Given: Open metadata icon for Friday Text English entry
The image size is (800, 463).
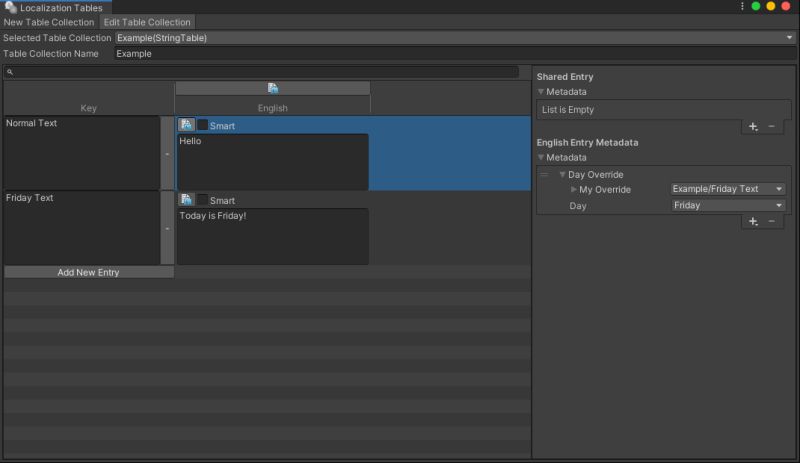Looking at the screenshot, I should click(x=186, y=200).
